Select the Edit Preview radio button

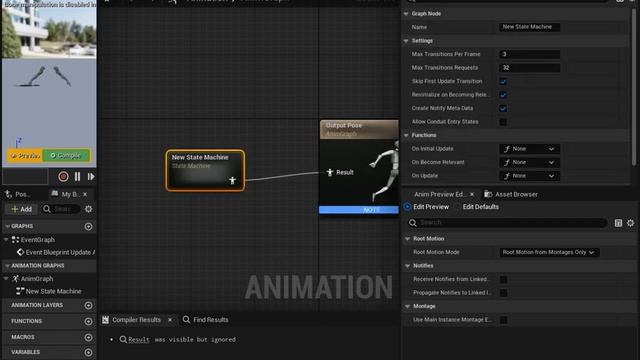click(x=407, y=207)
